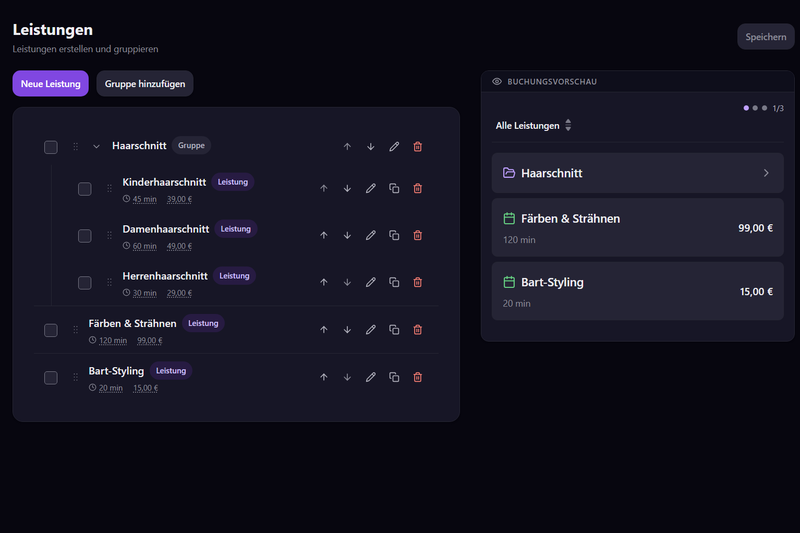Mark the Herrenhaarschnitt checkbox
The height and width of the screenshot is (533, 800).
pyautogui.click(x=85, y=283)
